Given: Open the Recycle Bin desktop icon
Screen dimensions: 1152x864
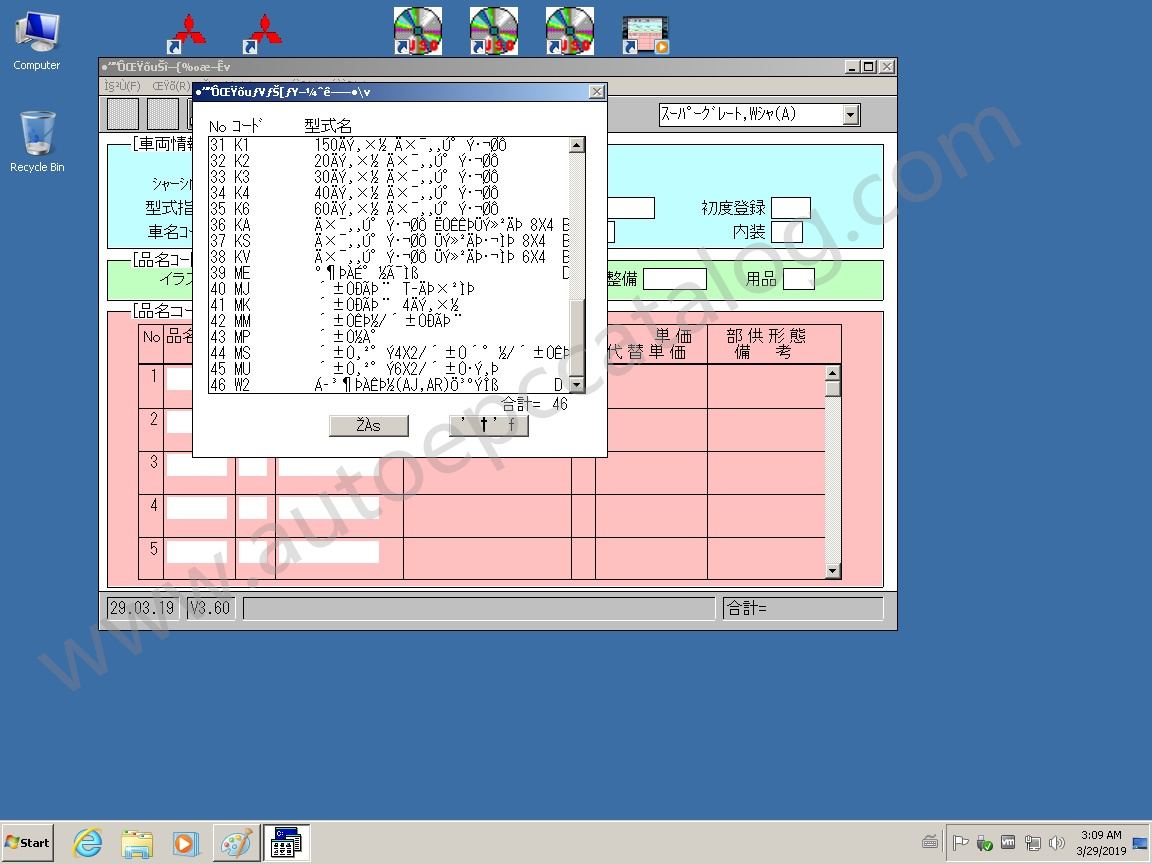Looking at the screenshot, I should point(37,142).
